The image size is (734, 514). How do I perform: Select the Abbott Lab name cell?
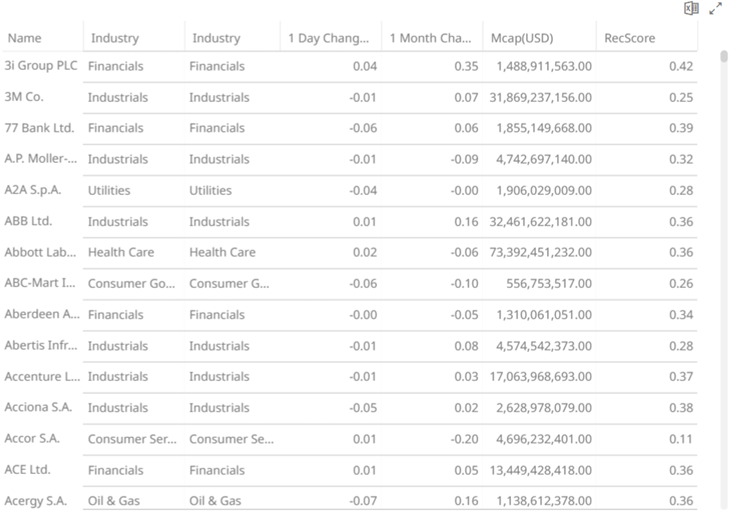[x=40, y=252]
